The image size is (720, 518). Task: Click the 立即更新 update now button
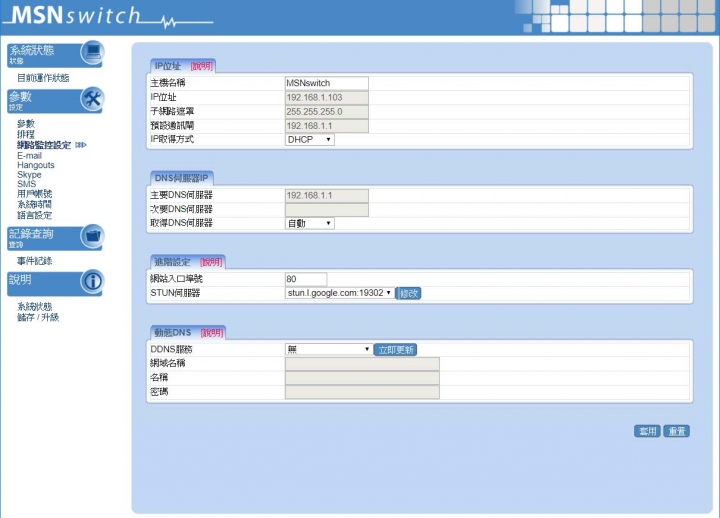395,350
